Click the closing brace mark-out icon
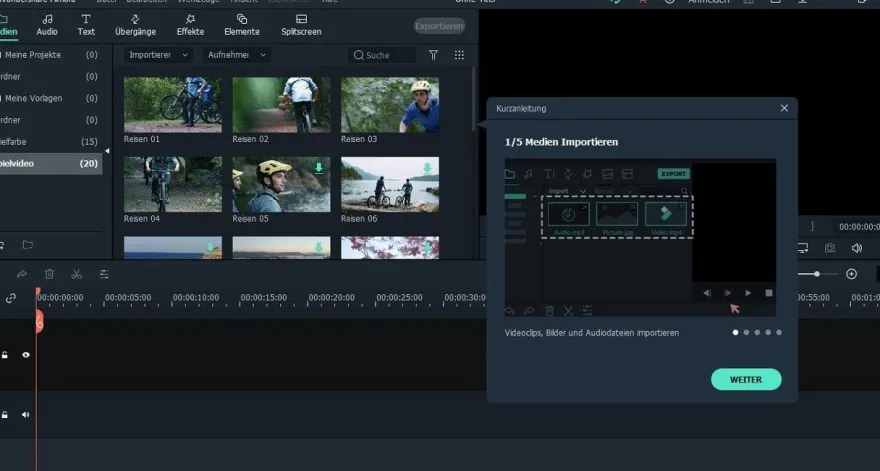Image resolution: width=880 pixels, height=471 pixels. [812, 226]
